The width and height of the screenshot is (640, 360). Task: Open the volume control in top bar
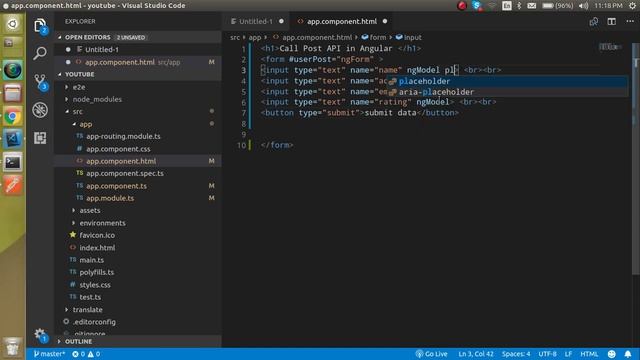coord(584,6)
